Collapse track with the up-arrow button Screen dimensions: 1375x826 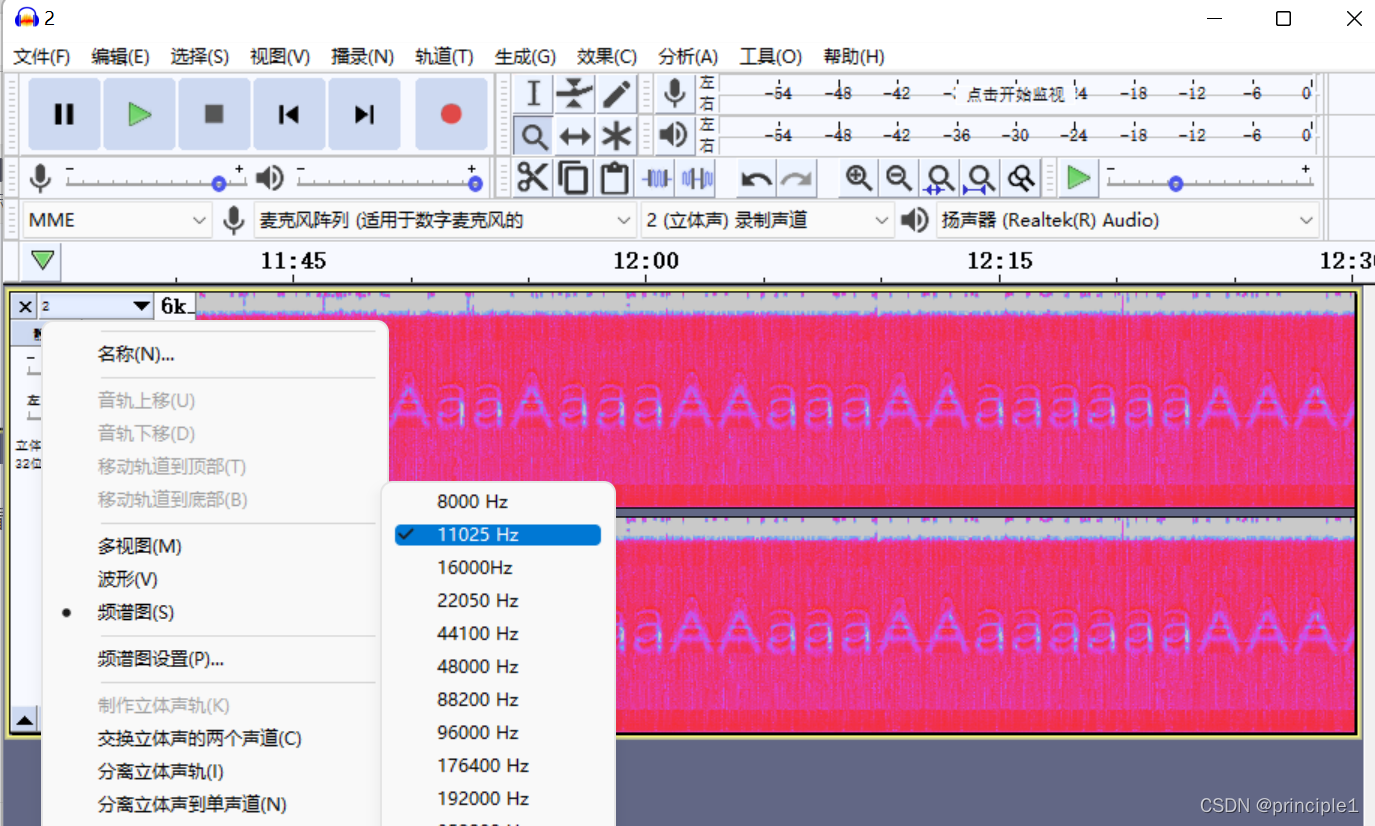(25, 718)
